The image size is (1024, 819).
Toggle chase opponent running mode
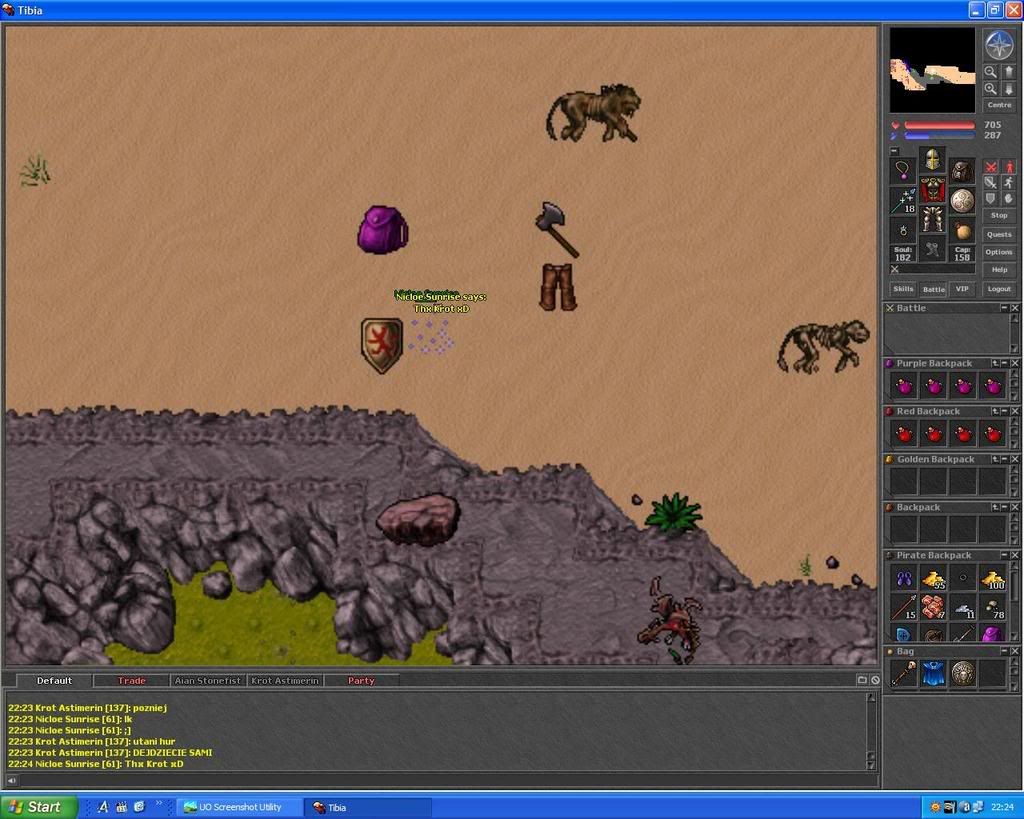click(x=1010, y=183)
